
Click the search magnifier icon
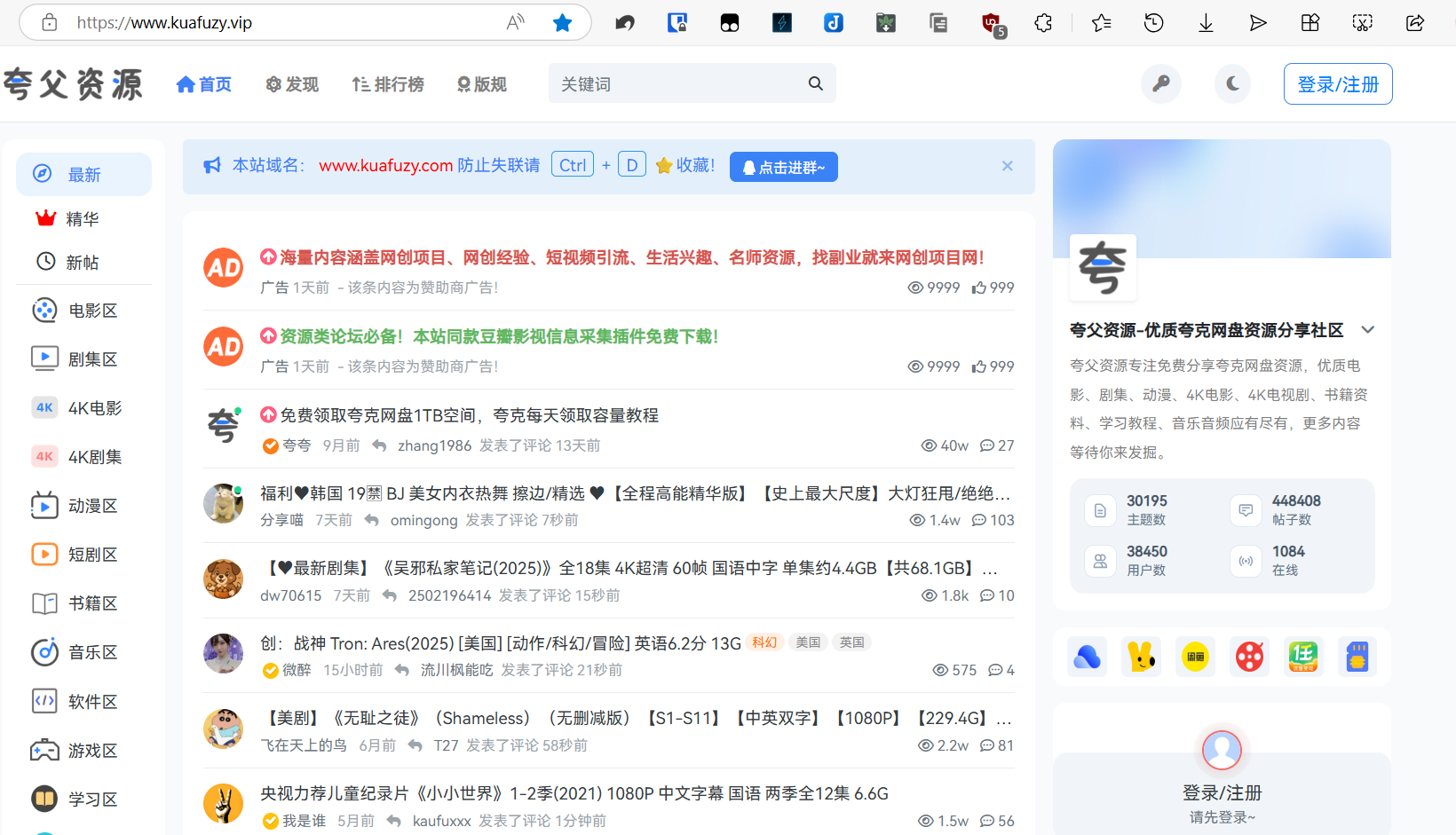(815, 83)
